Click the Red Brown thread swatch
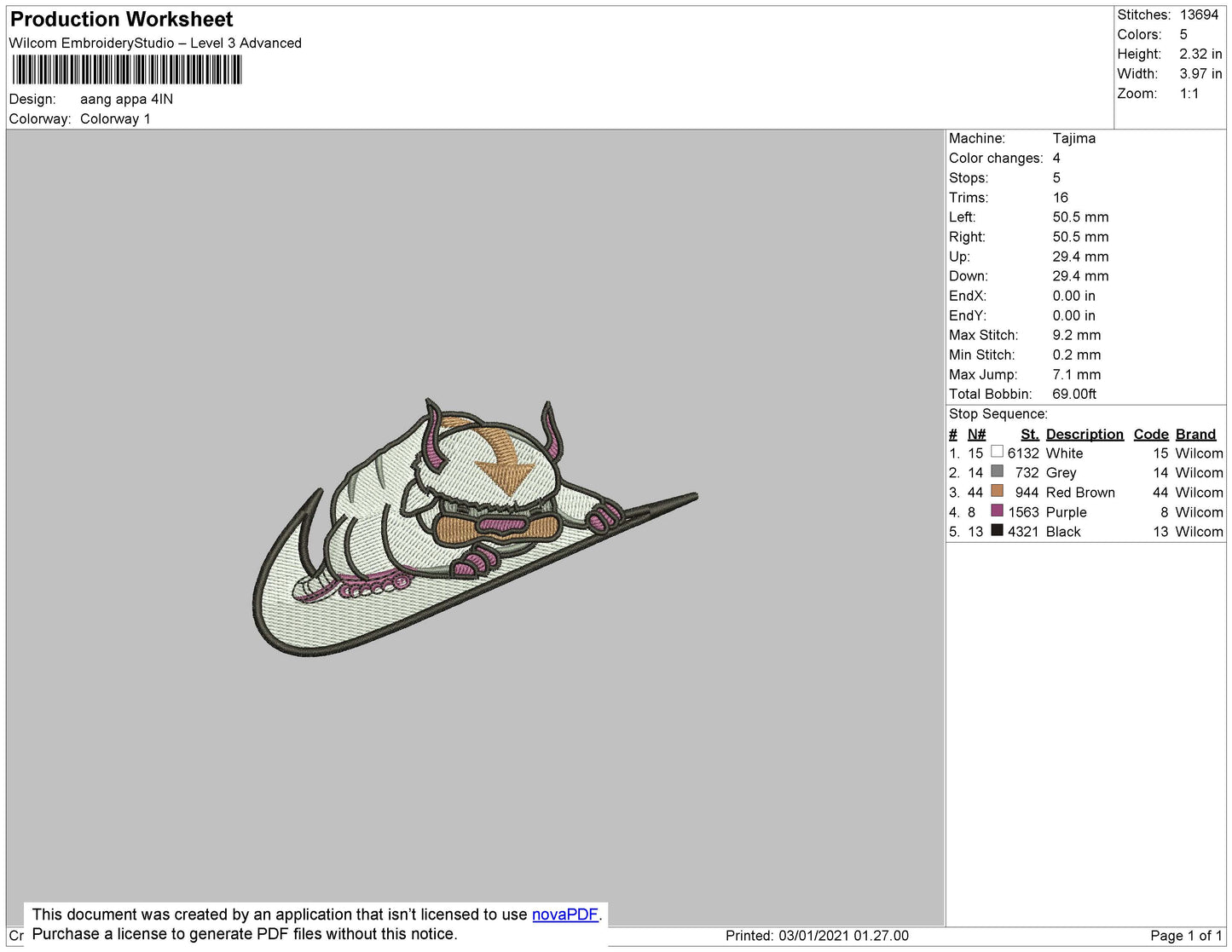Viewport: 1232px width, 952px height. click(x=997, y=491)
